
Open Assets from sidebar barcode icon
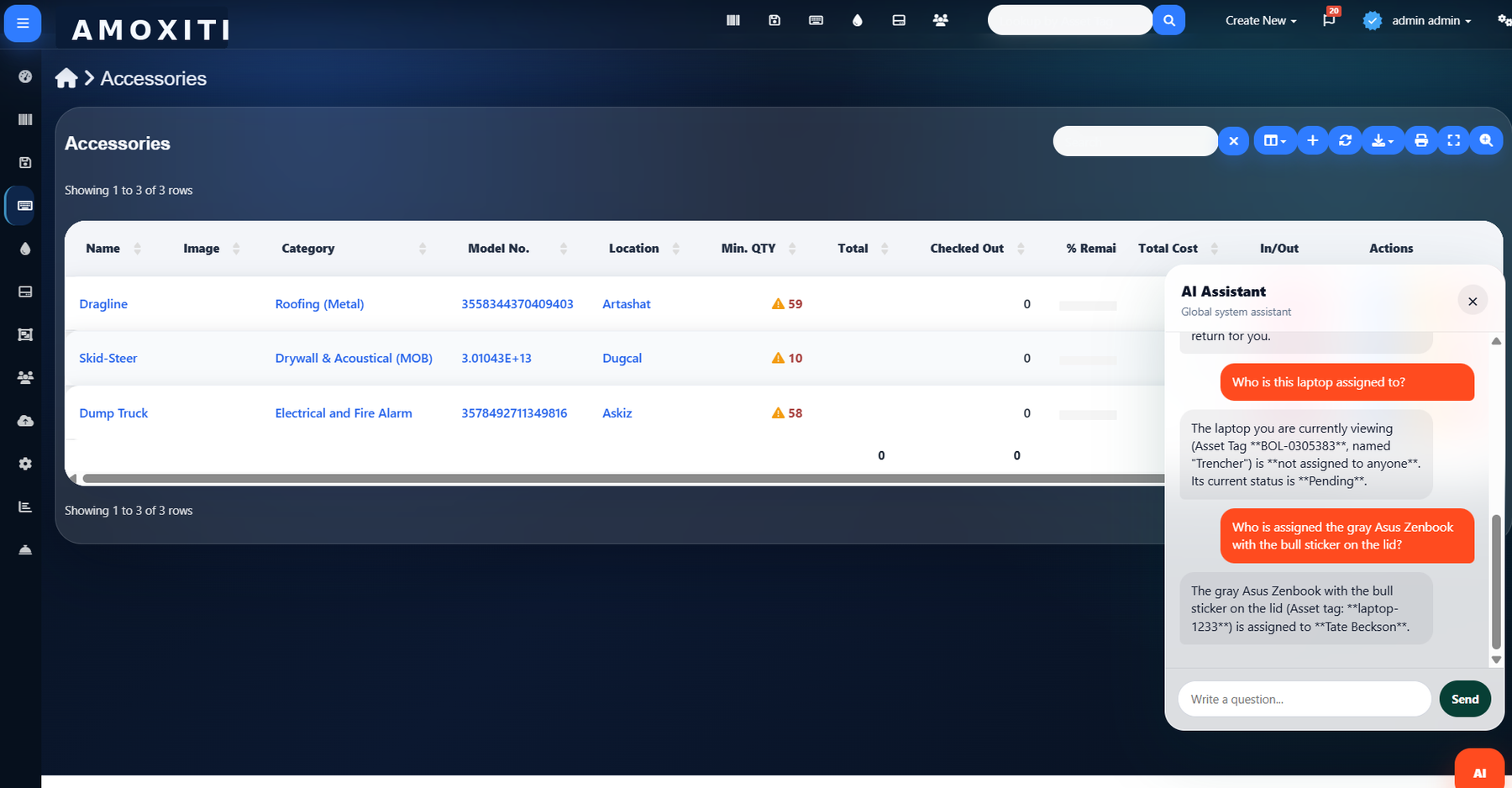(25, 119)
